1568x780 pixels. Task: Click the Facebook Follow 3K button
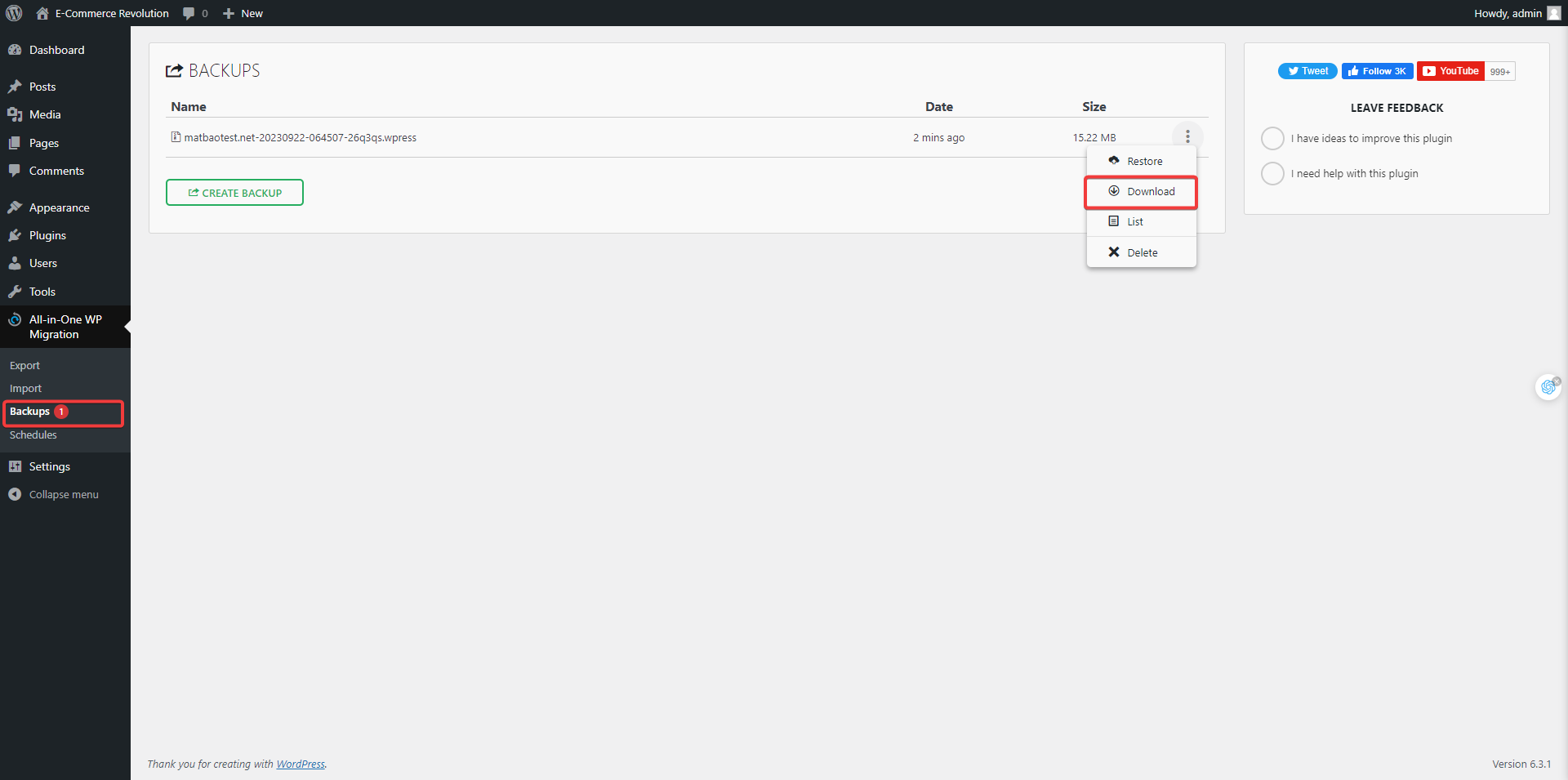click(1377, 71)
